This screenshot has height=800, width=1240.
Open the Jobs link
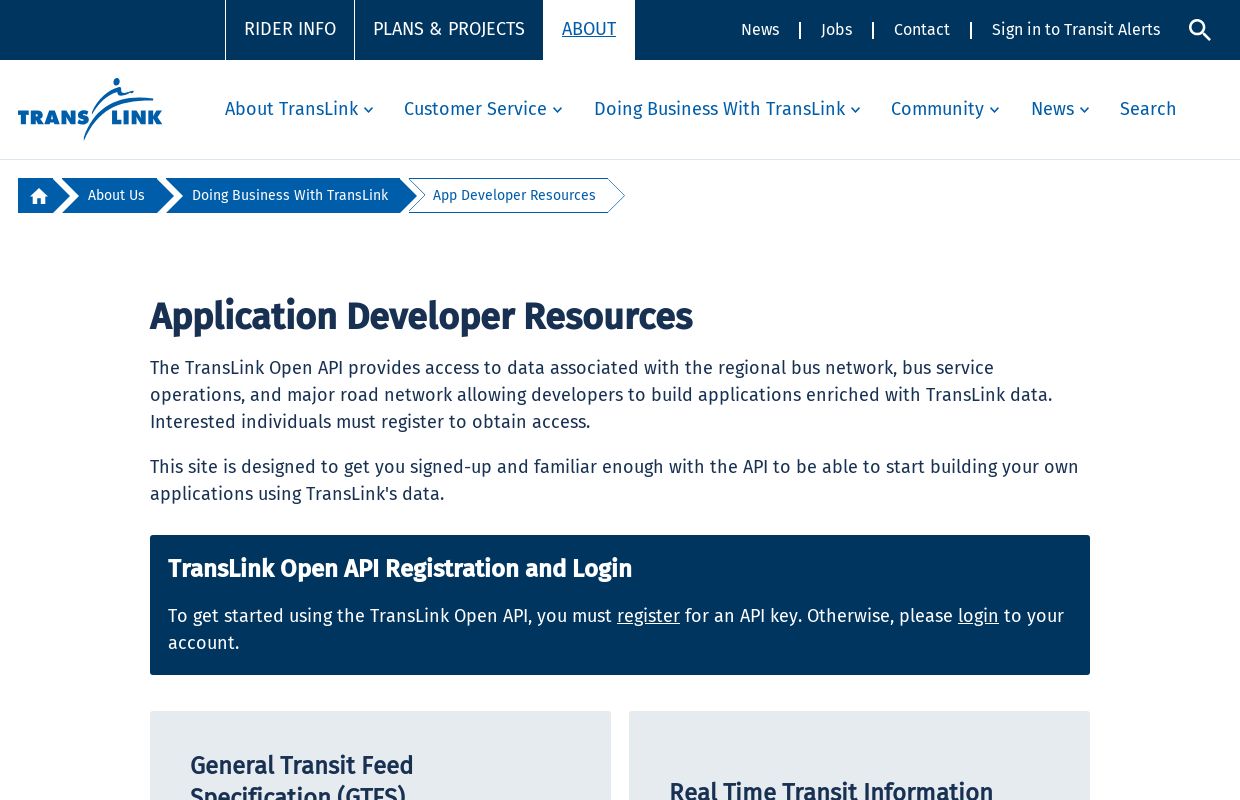(x=837, y=30)
